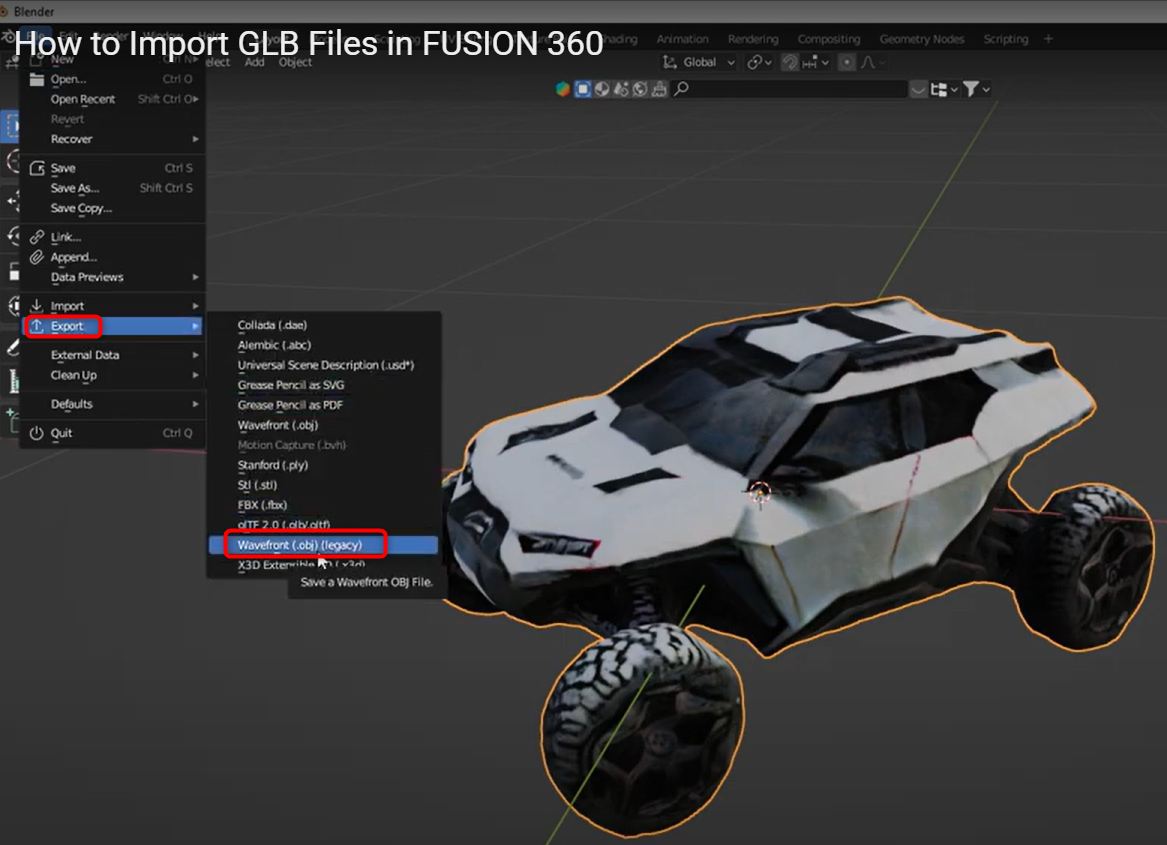
Task: Click the colorful hexagon icon
Action: click(x=563, y=89)
